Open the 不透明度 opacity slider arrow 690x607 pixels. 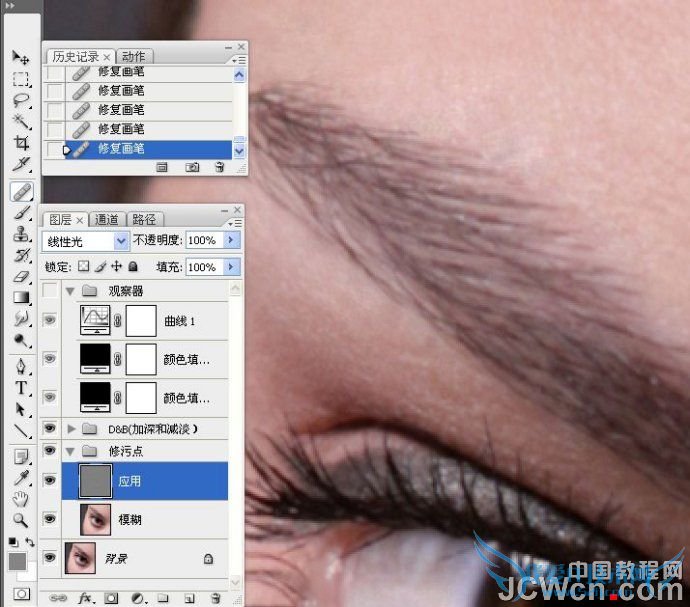(231, 240)
